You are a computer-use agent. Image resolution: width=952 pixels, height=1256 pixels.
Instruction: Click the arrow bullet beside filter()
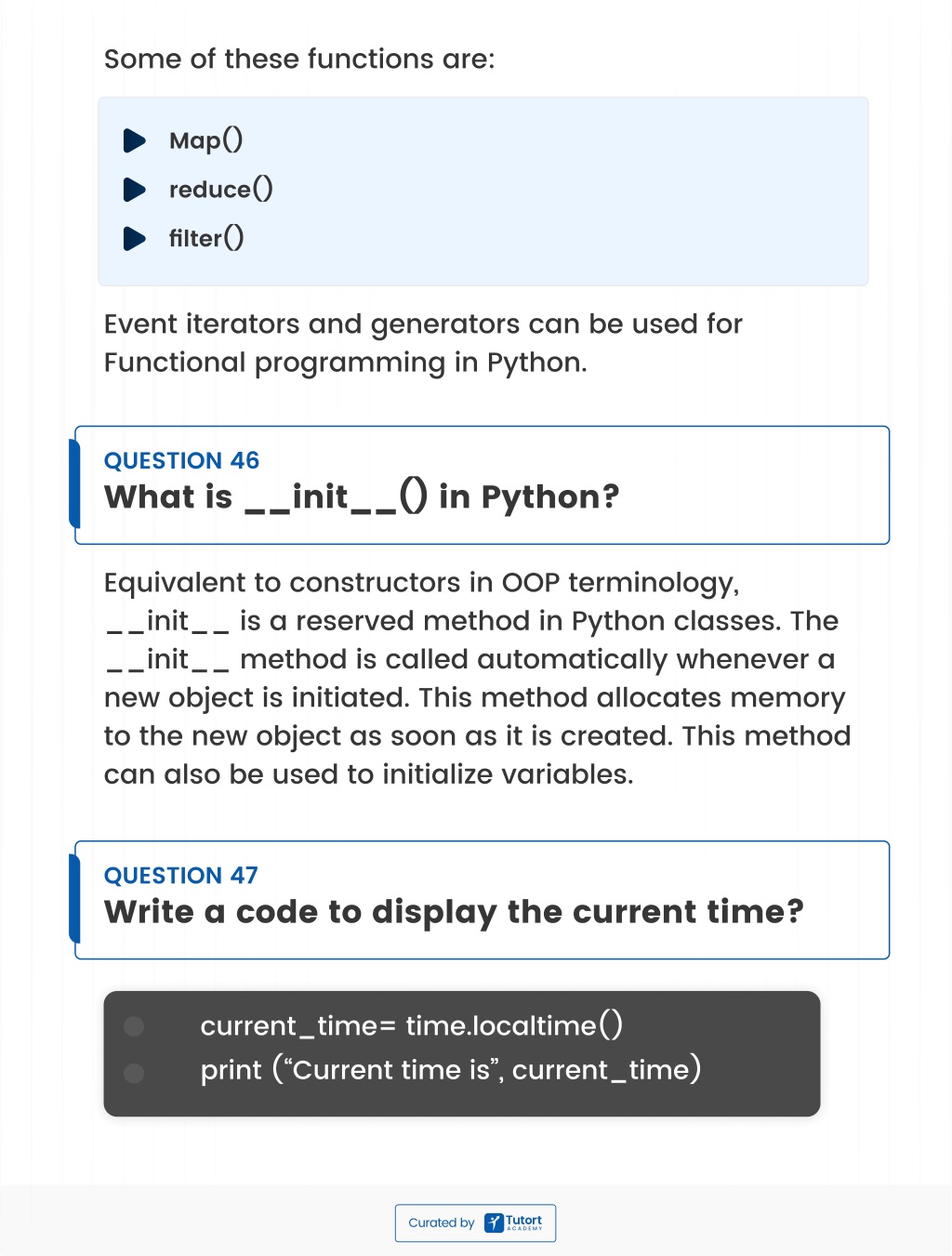coord(135,239)
